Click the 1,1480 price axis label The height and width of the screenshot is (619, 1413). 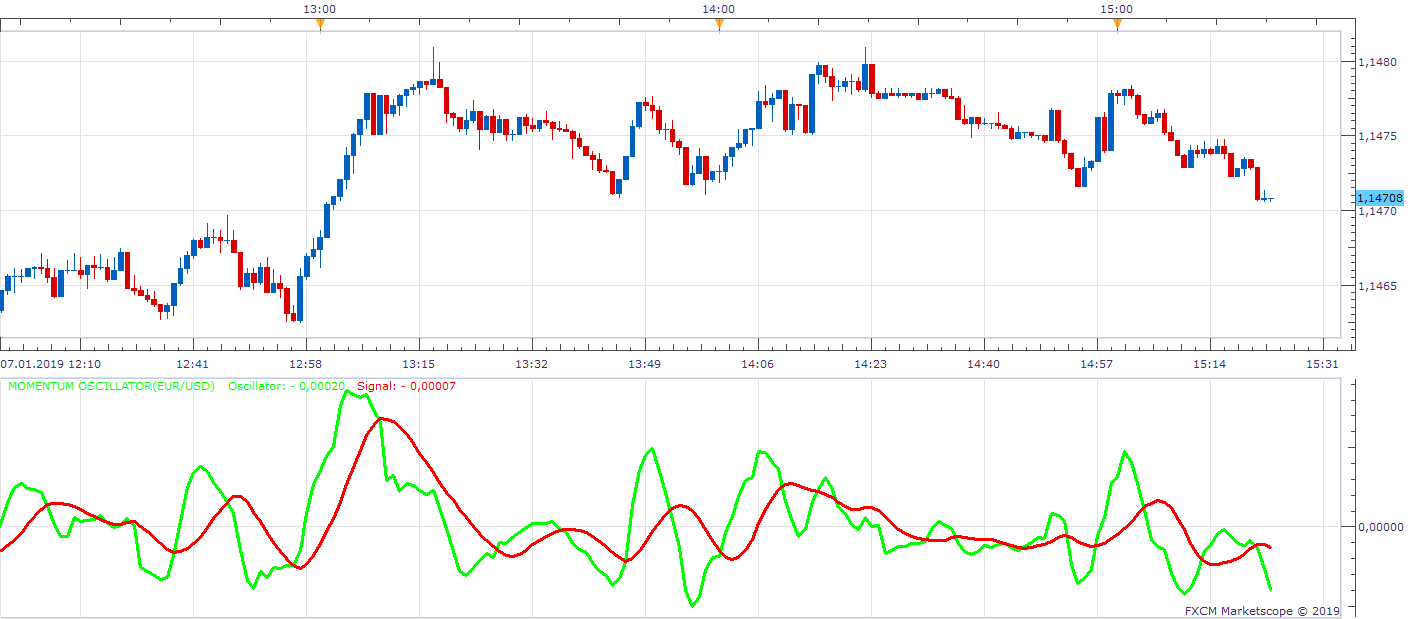tap(1377, 62)
